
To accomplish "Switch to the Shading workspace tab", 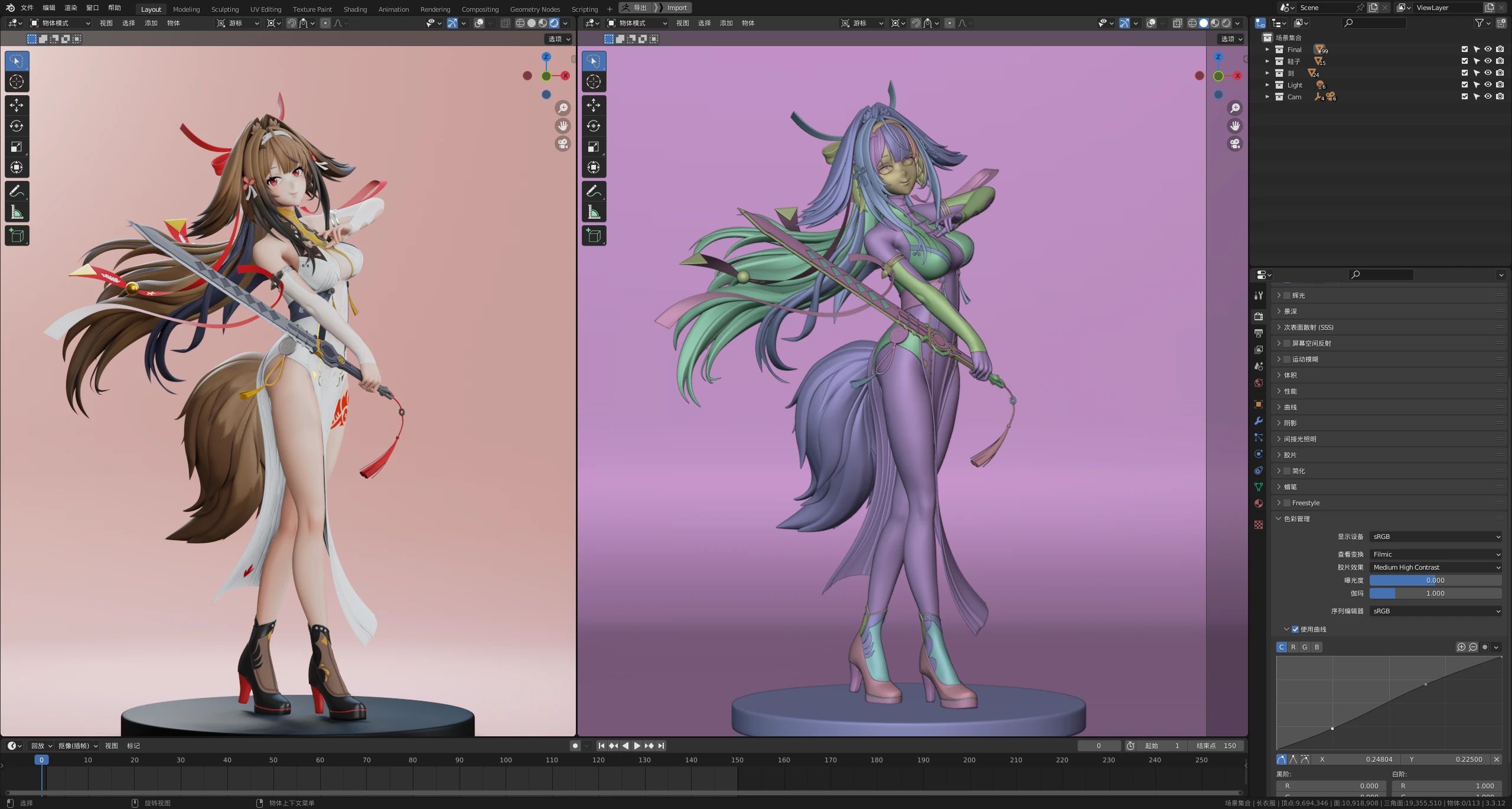I will click(355, 9).
